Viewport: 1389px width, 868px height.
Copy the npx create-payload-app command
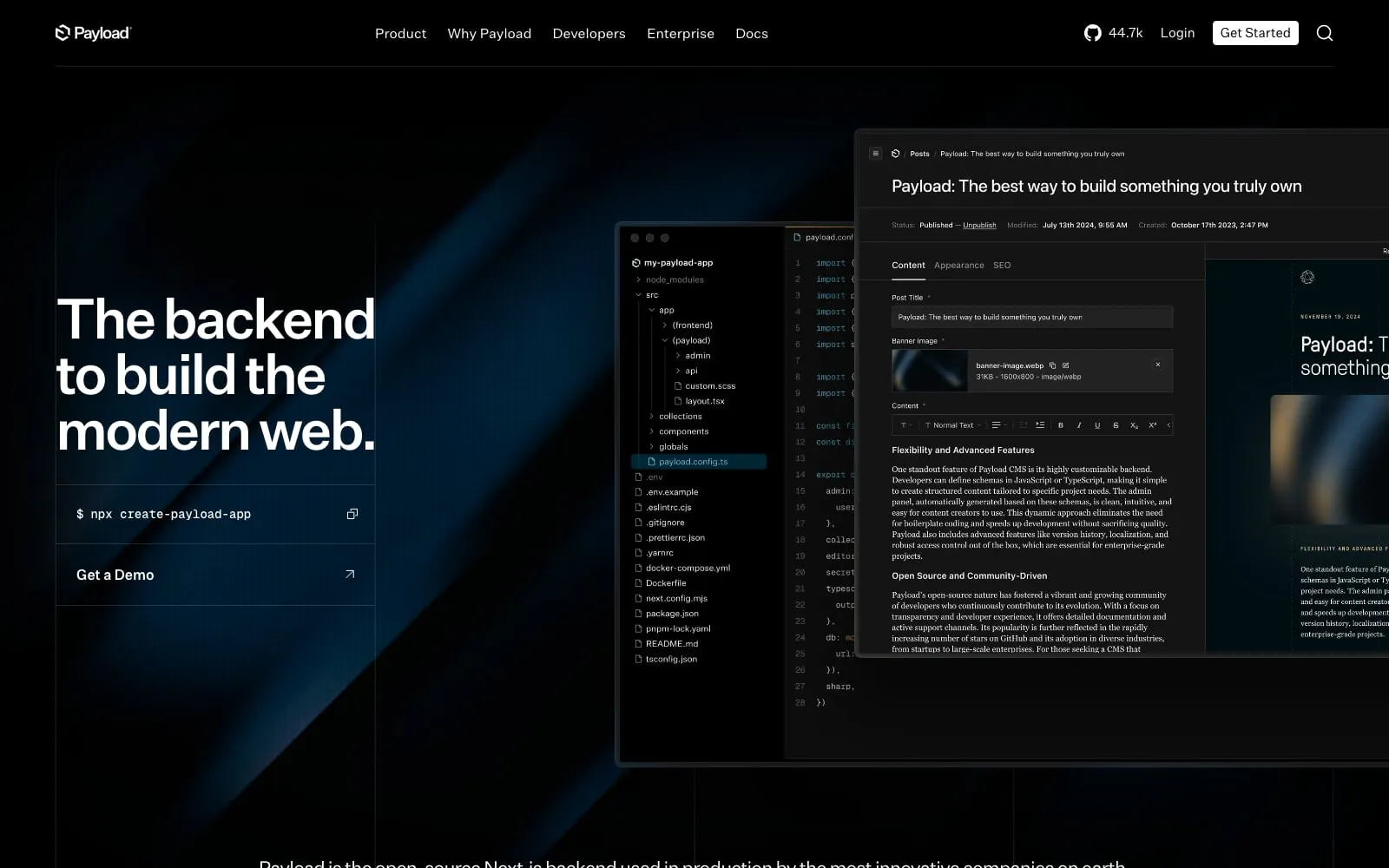pos(352,514)
